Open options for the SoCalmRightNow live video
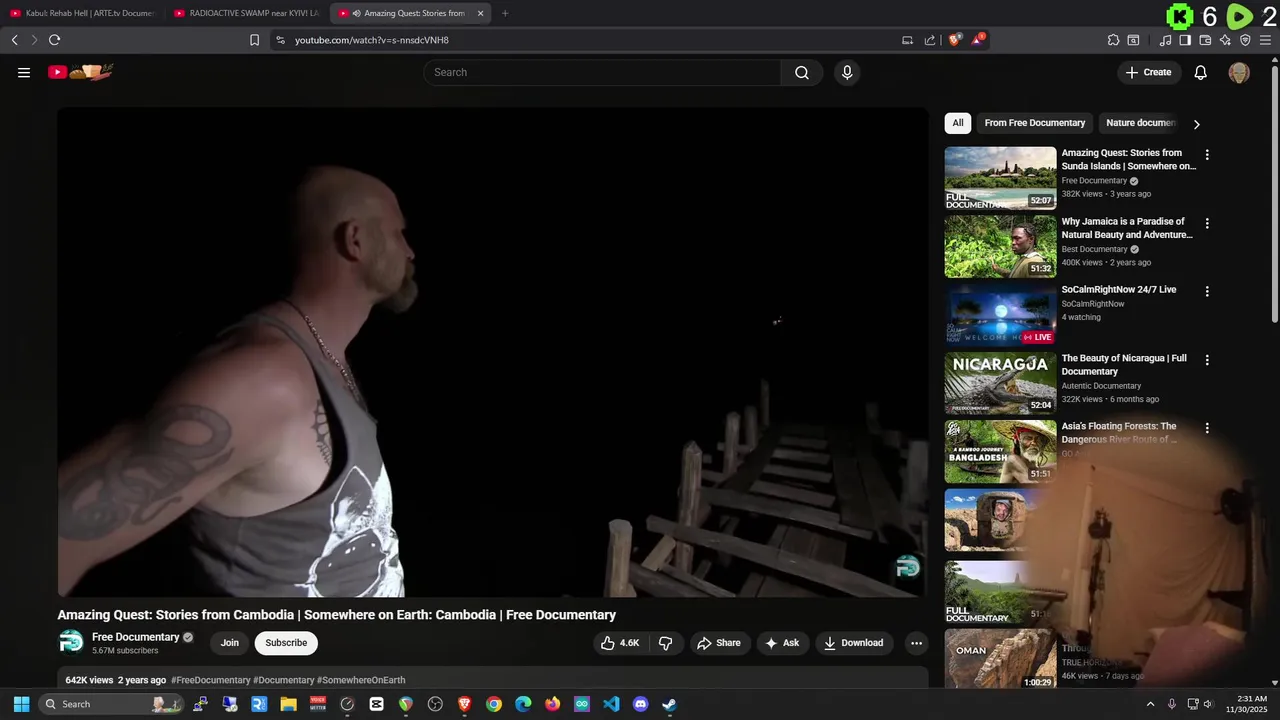 coord(1207,291)
